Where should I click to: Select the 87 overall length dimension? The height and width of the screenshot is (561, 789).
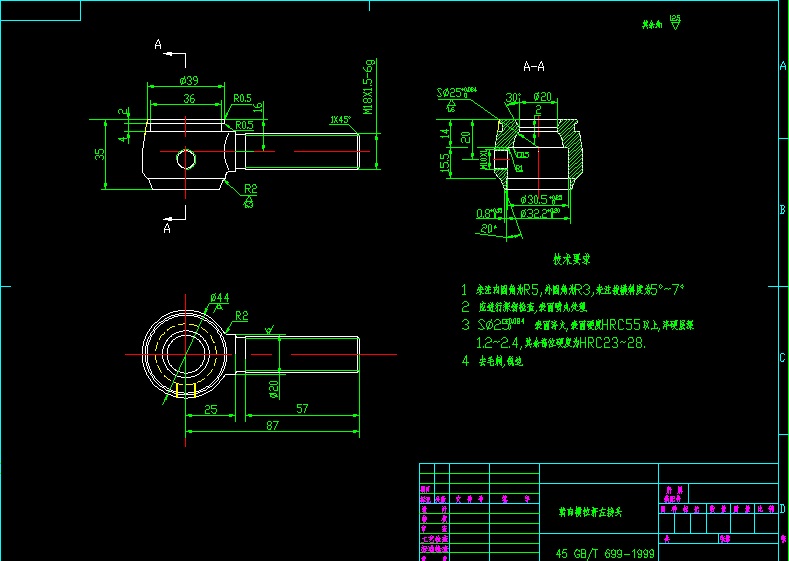272,426
